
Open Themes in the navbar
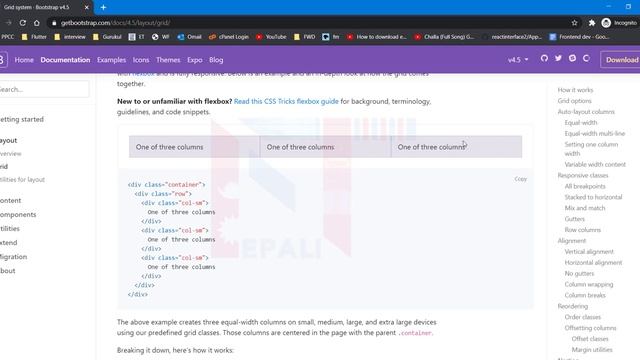[168, 60]
